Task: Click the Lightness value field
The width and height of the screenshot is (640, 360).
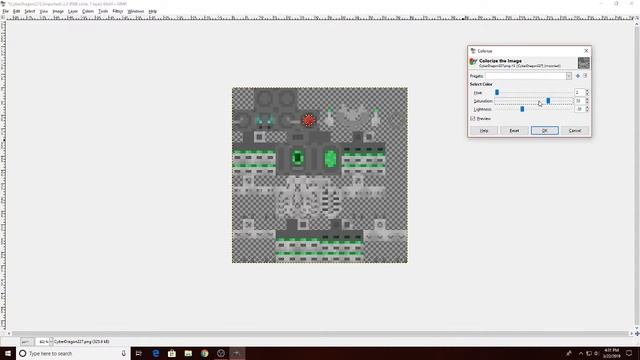Action: tap(579, 109)
